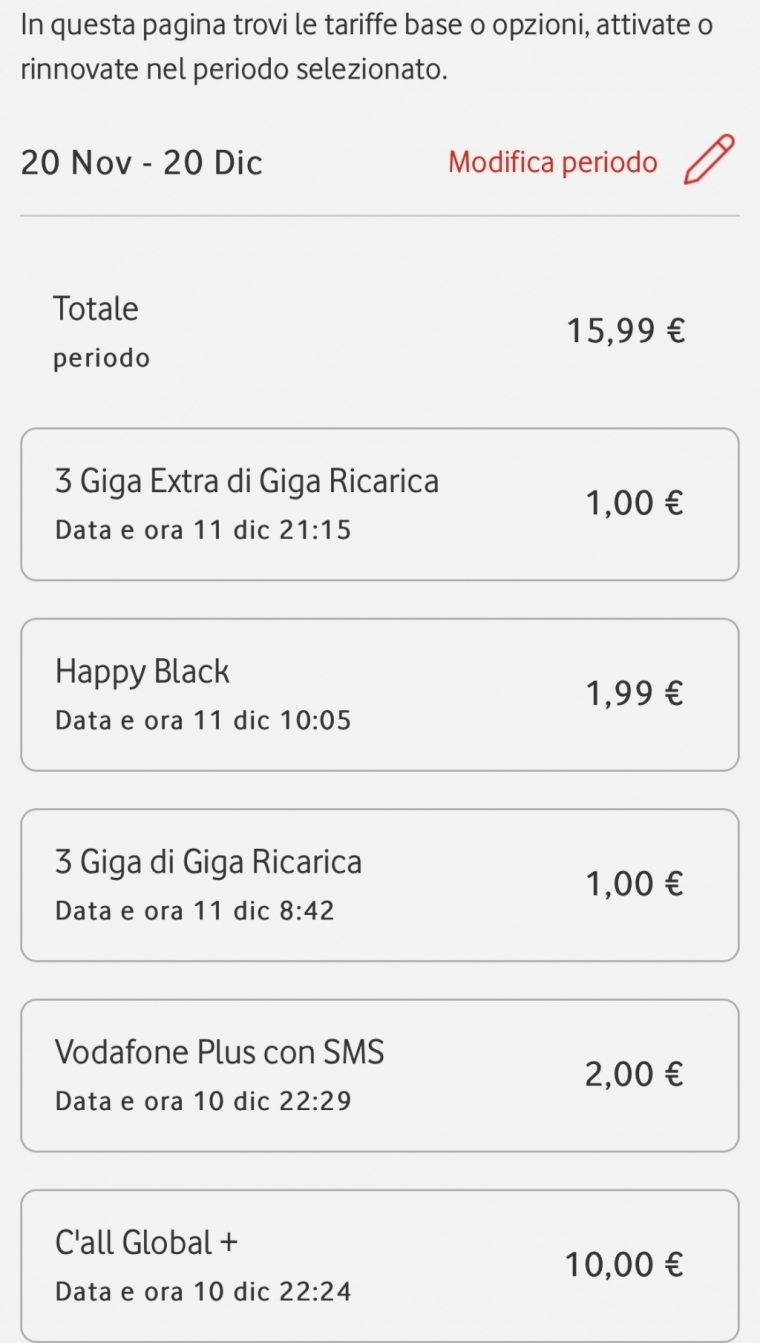
Task: Tap the red pencil edit icon
Action: click(708, 160)
